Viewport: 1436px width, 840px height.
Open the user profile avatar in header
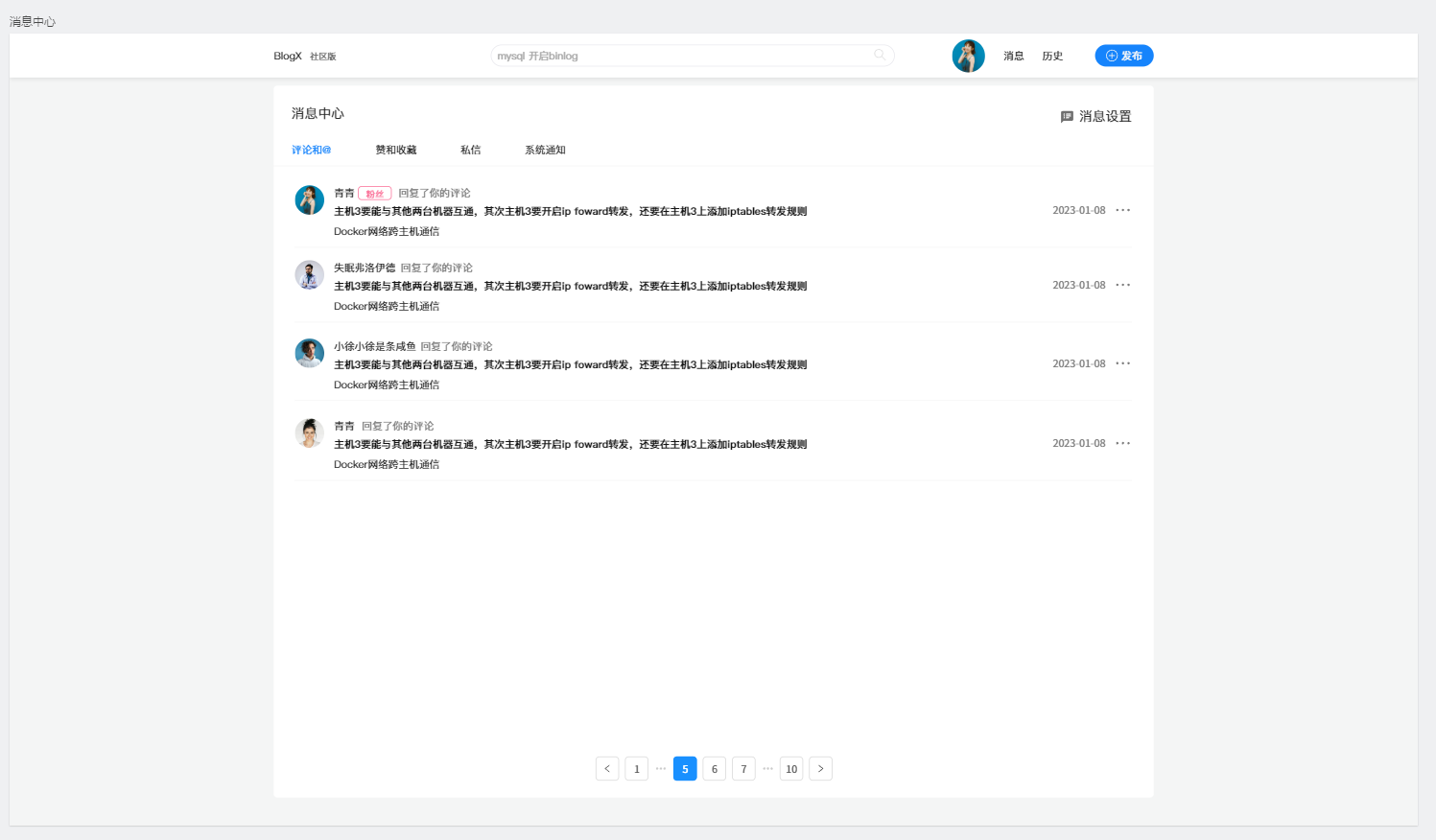(x=968, y=56)
